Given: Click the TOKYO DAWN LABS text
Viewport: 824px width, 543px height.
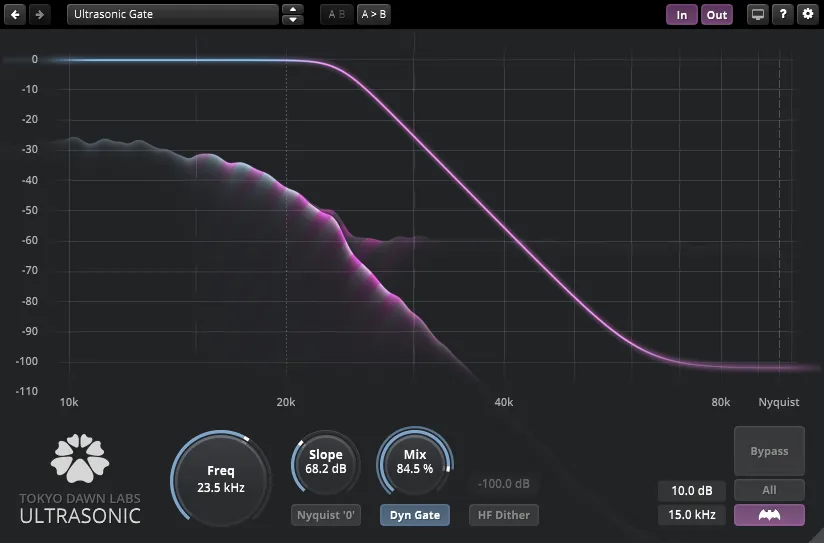Looking at the screenshot, I should click(x=80, y=498).
